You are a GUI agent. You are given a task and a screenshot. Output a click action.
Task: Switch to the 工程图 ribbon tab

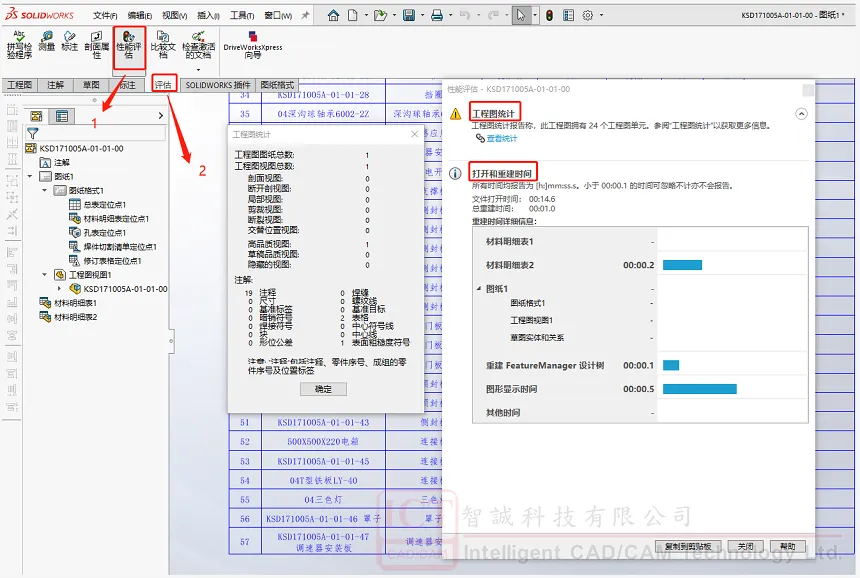tap(20, 85)
